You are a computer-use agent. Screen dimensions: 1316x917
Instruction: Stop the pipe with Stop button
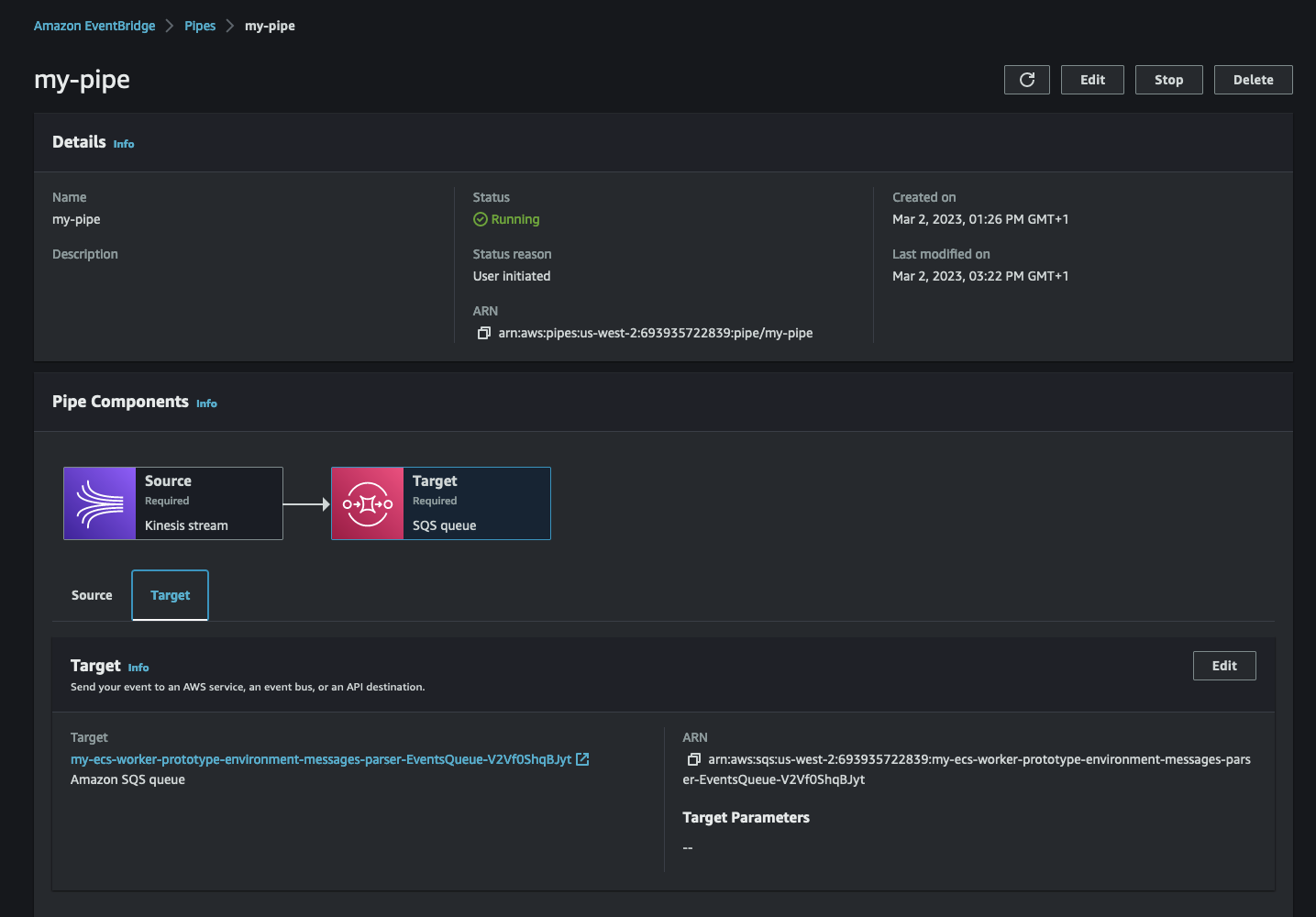pos(1168,80)
